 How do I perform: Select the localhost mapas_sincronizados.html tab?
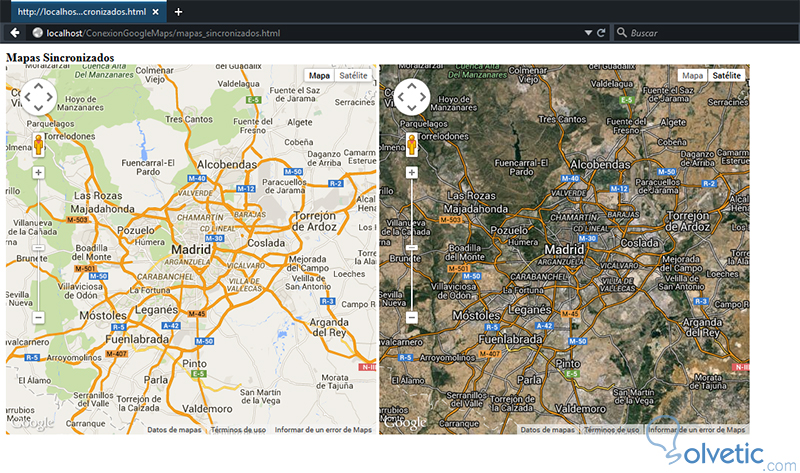pos(88,12)
